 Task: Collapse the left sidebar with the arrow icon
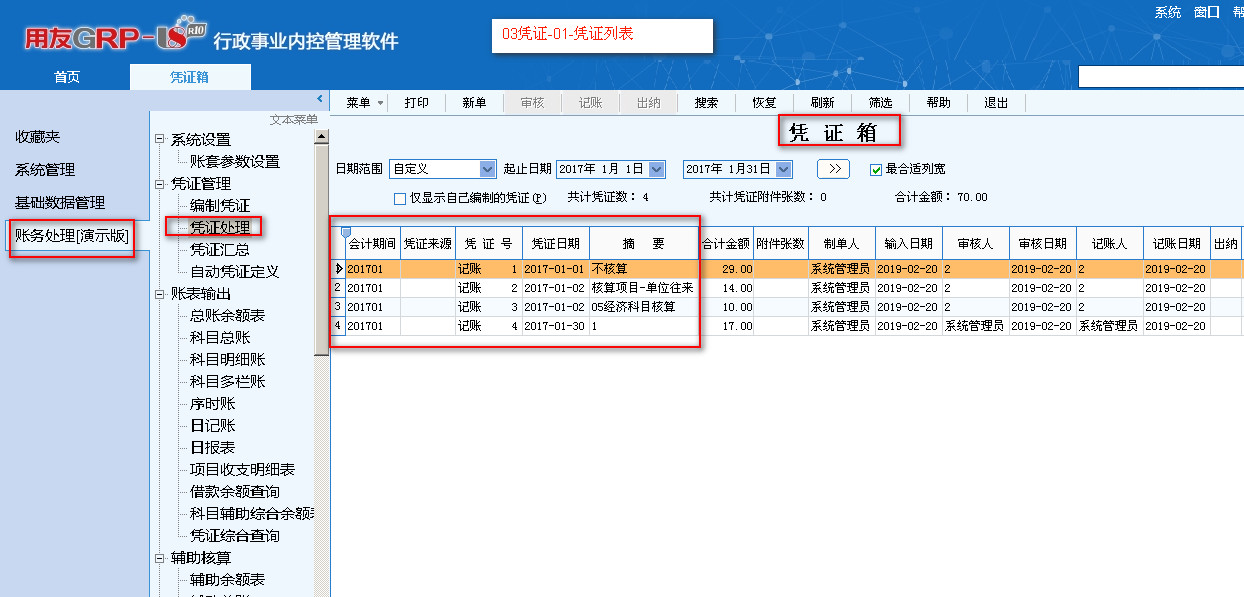pos(320,98)
